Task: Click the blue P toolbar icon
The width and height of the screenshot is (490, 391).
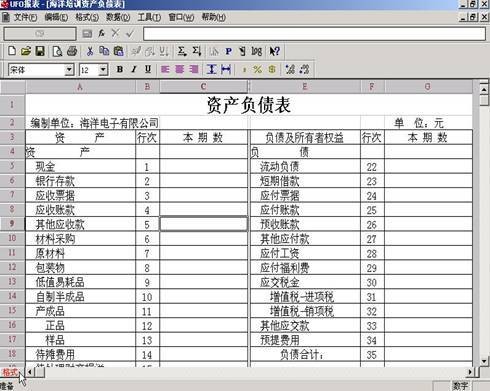Action: [228, 51]
